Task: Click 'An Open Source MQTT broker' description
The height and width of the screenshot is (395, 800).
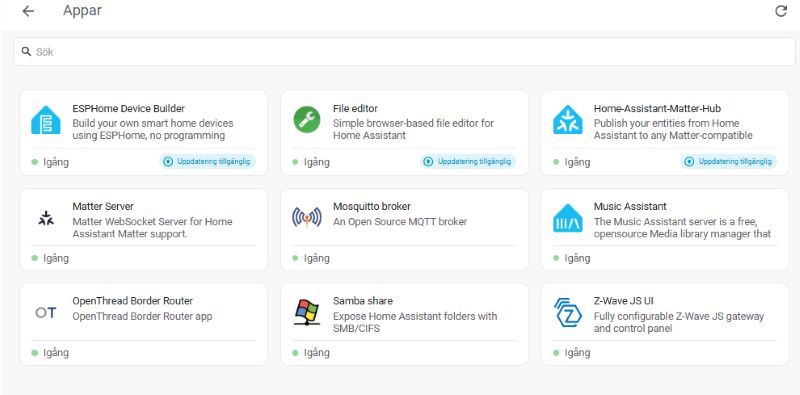Action: (x=400, y=221)
